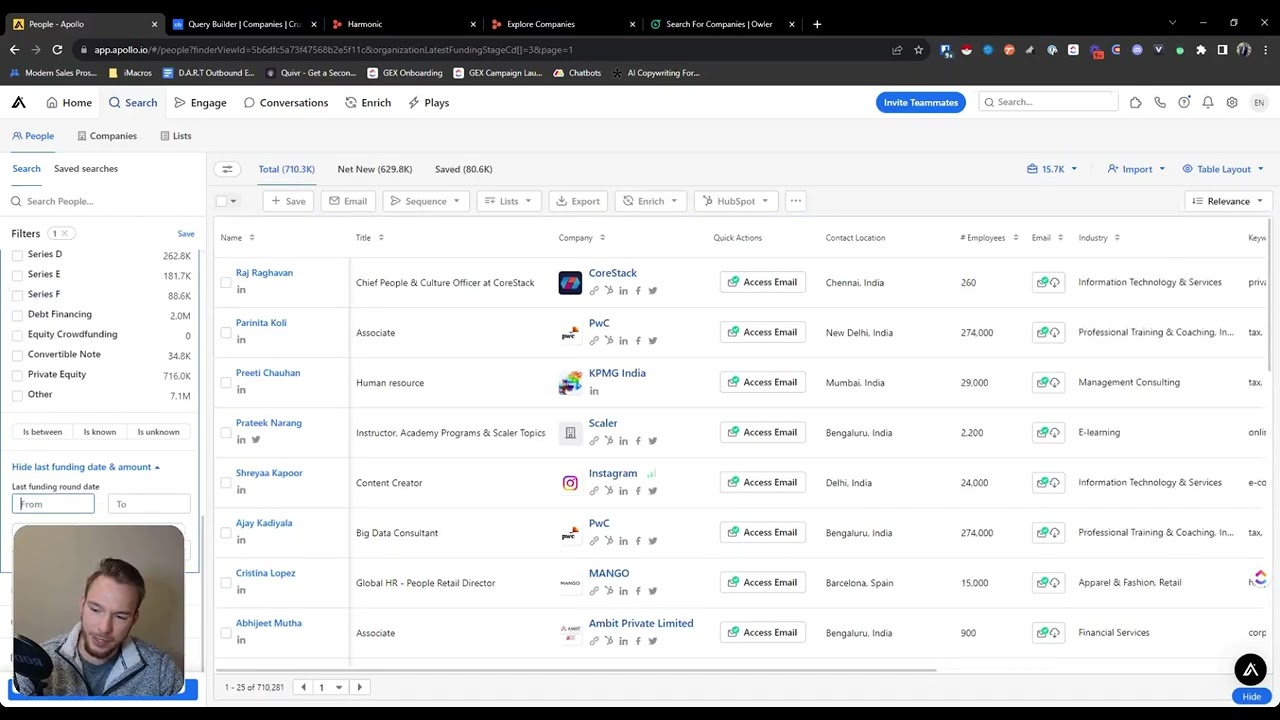The width and height of the screenshot is (1280, 720).
Task: Open the settings gear icon in header
Action: [x=1232, y=102]
